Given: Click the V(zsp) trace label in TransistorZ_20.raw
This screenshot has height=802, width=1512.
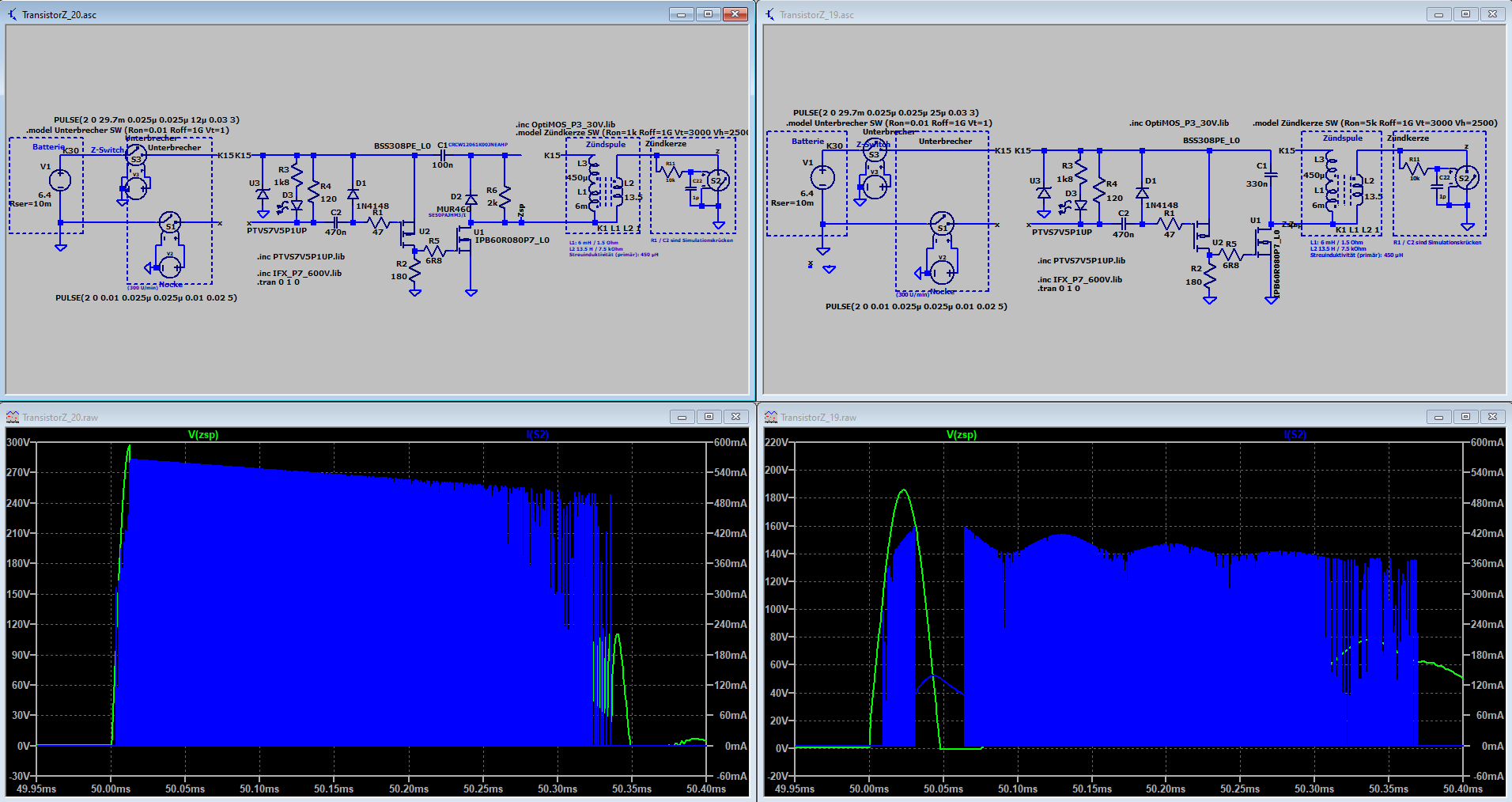Looking at the screenshot, I should [x=203, y=434].
